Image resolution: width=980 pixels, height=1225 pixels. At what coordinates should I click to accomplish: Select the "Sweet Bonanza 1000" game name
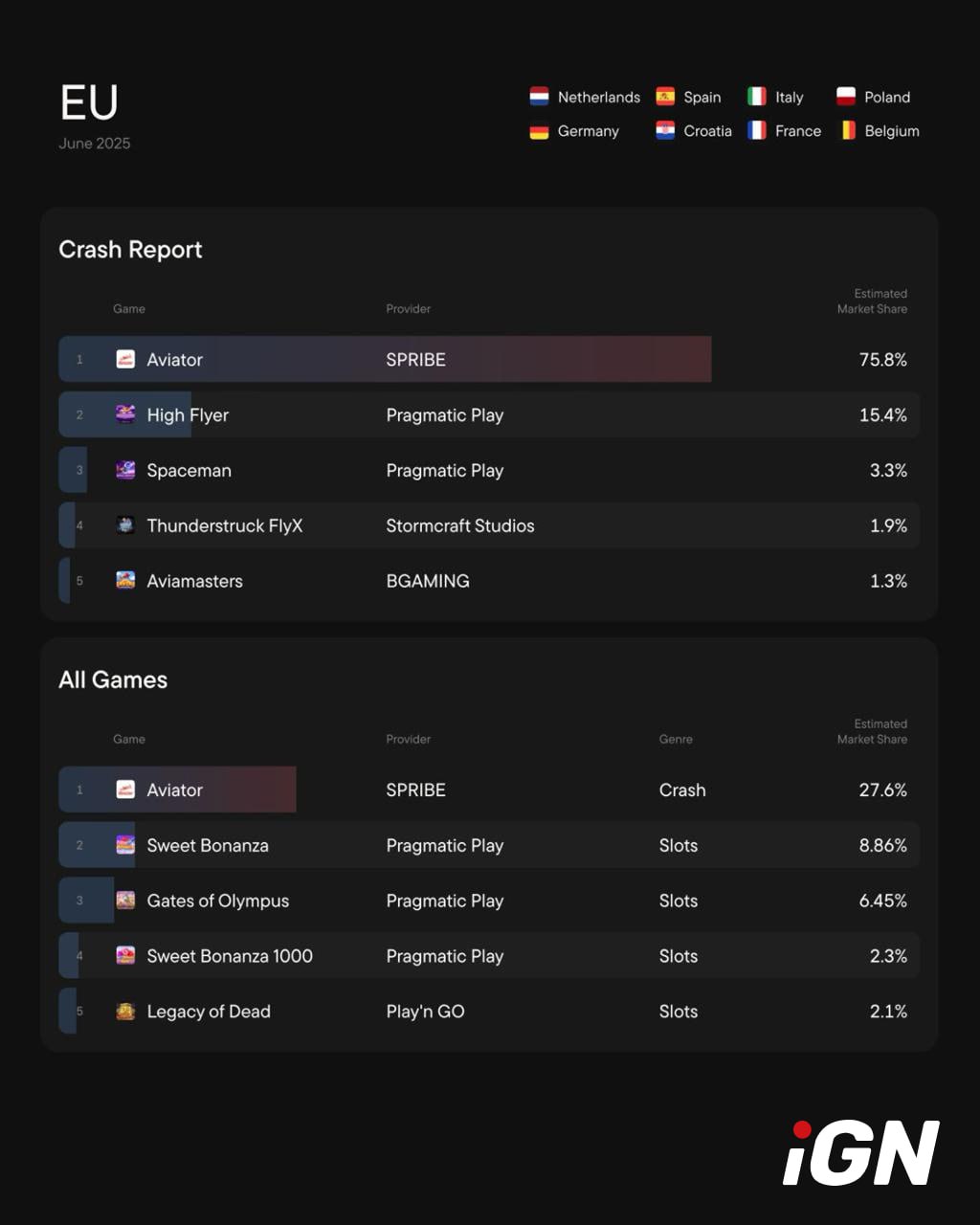coord(230,956)
